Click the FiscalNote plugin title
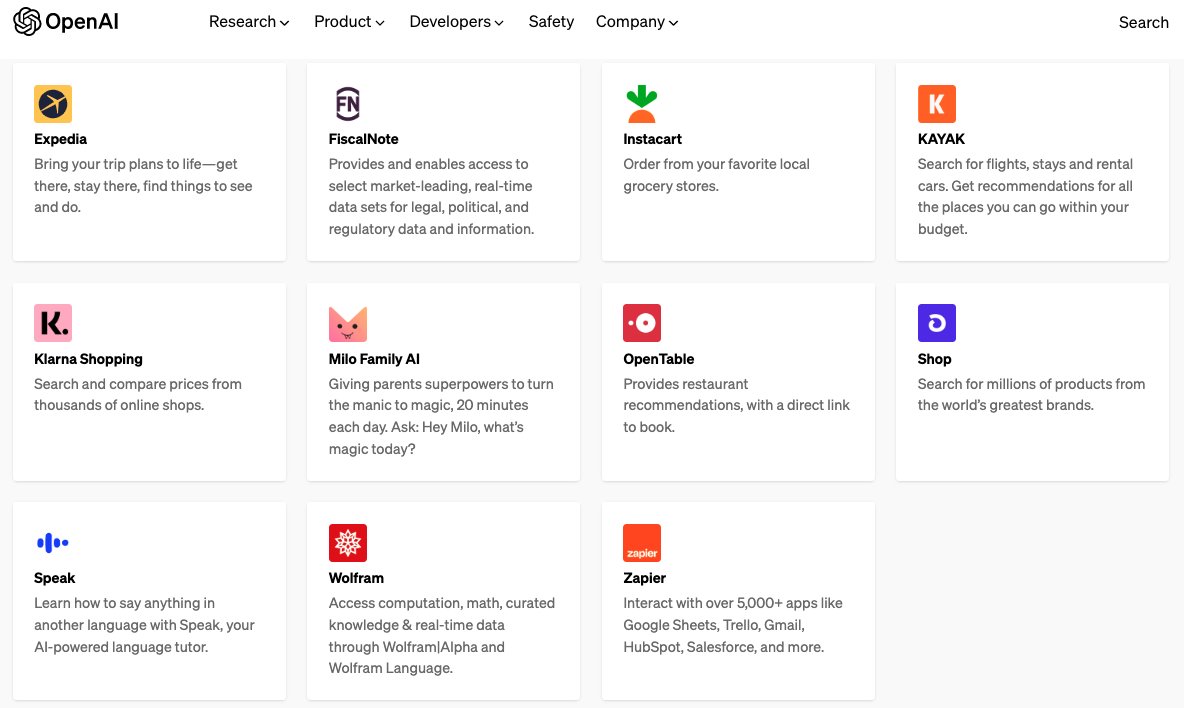Image resolution: width=1184 pixels, height=708 pixels. pos(363,139)
